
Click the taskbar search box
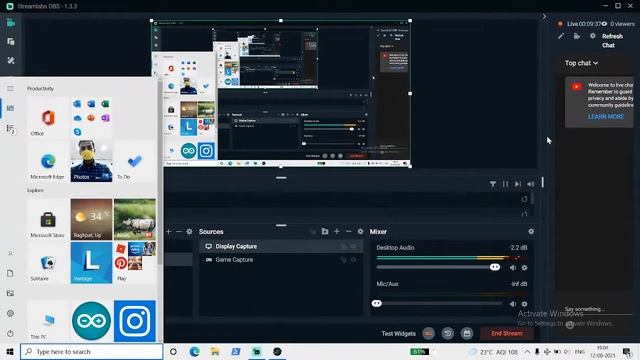[x=91, y=351]
